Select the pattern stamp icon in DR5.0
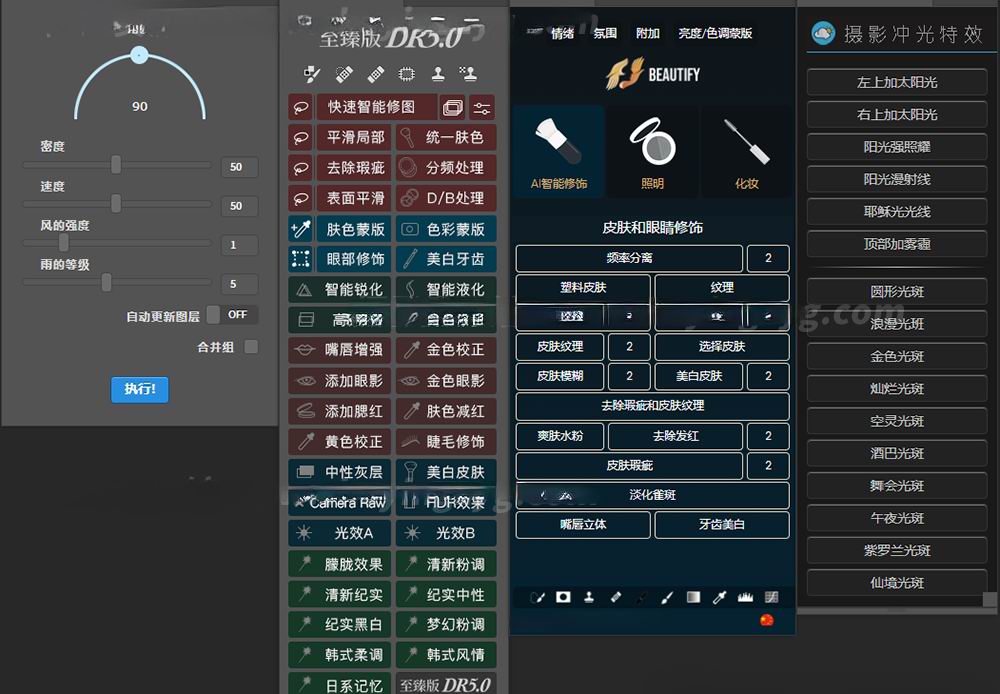The image size is (1000, 694). coord(468,75)
